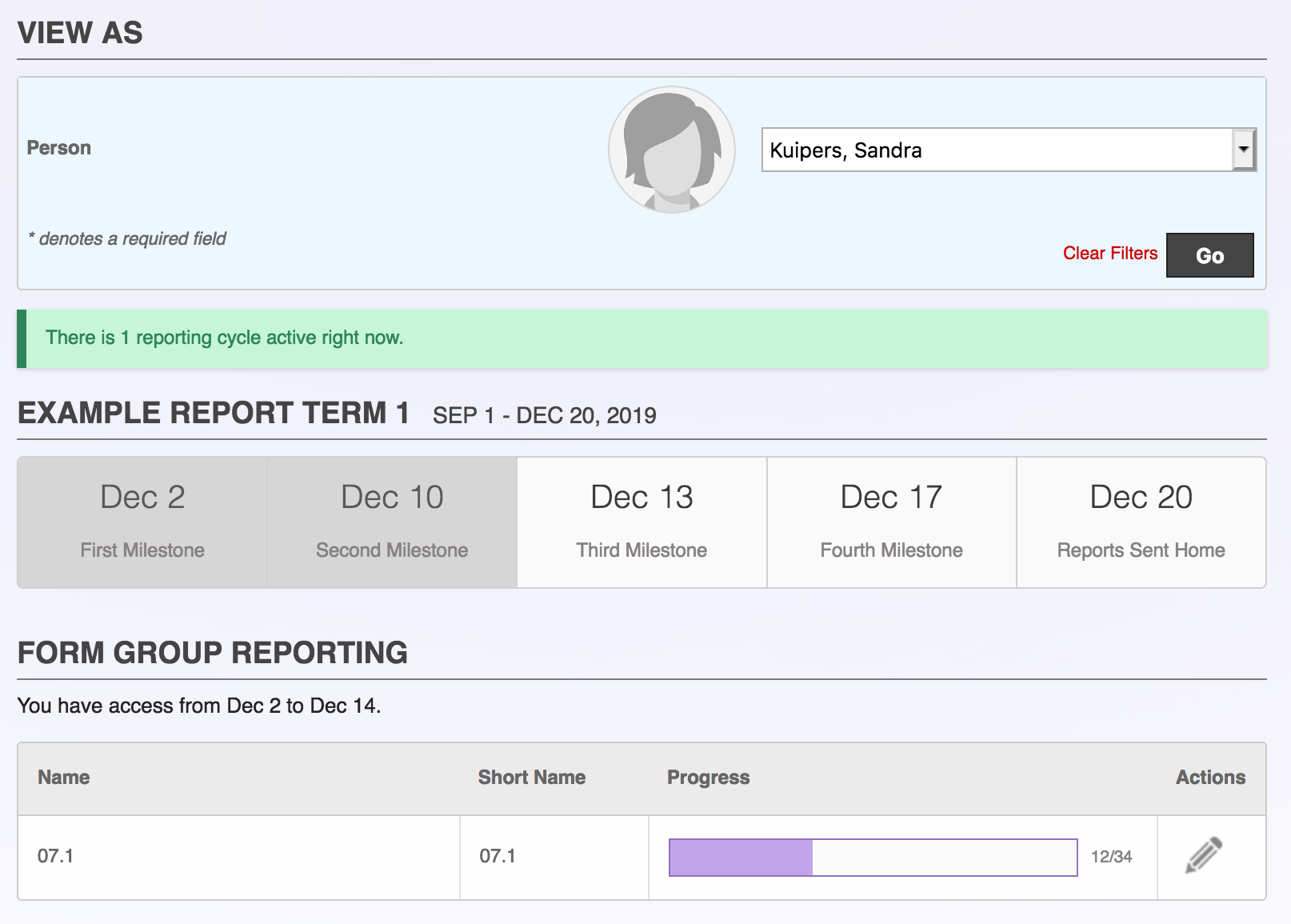Click the Clear Filters link
The image size is (1291, 924).
tap(1109, 254)
